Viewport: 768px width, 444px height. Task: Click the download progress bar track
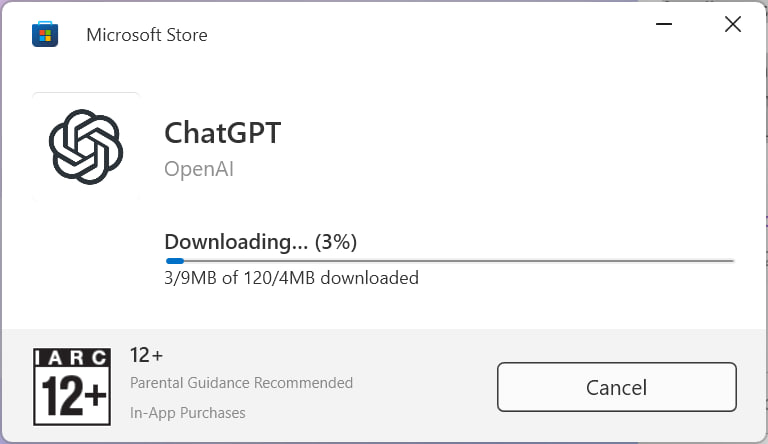pyautogui.click(x=450, y=261)
